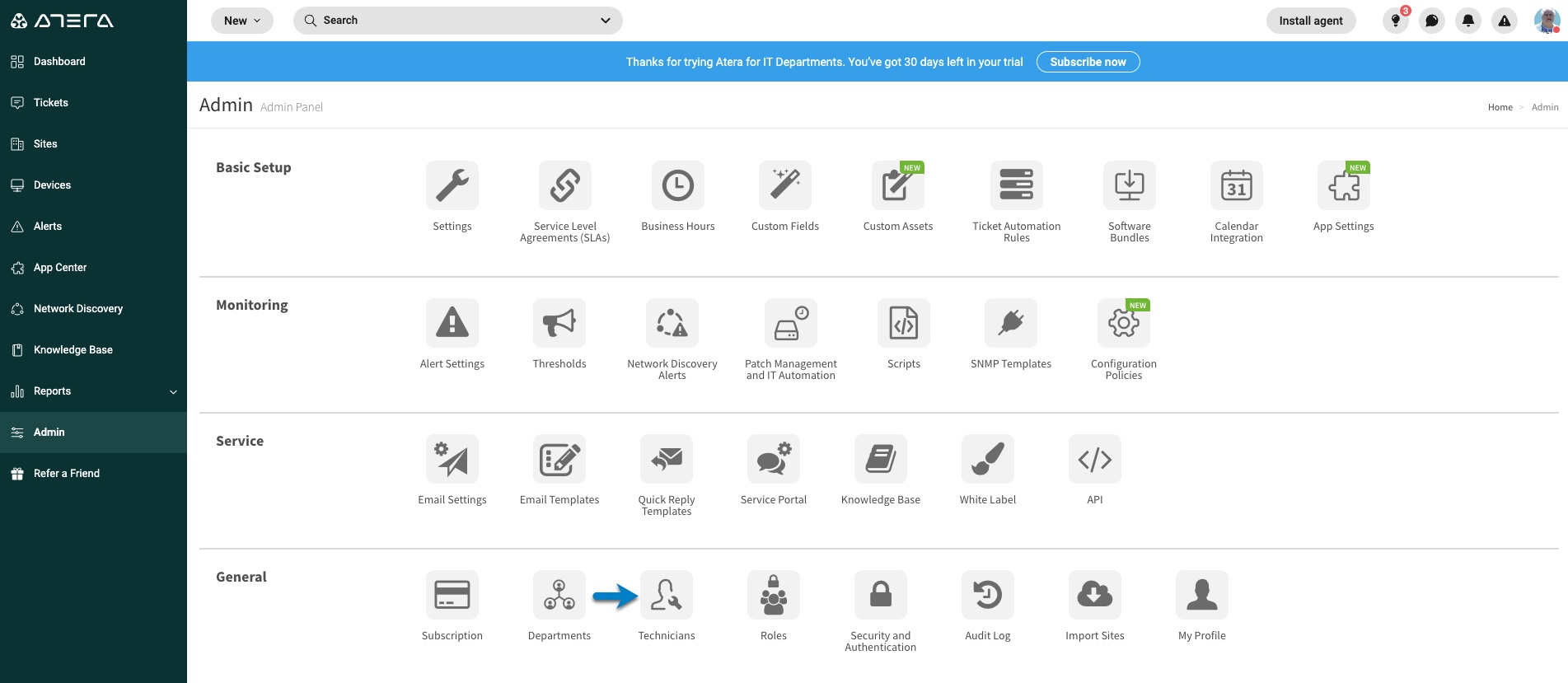This screenshot has height=683, width=1568.
Task: Open Custom Fields wand icon
Action: 785,185
